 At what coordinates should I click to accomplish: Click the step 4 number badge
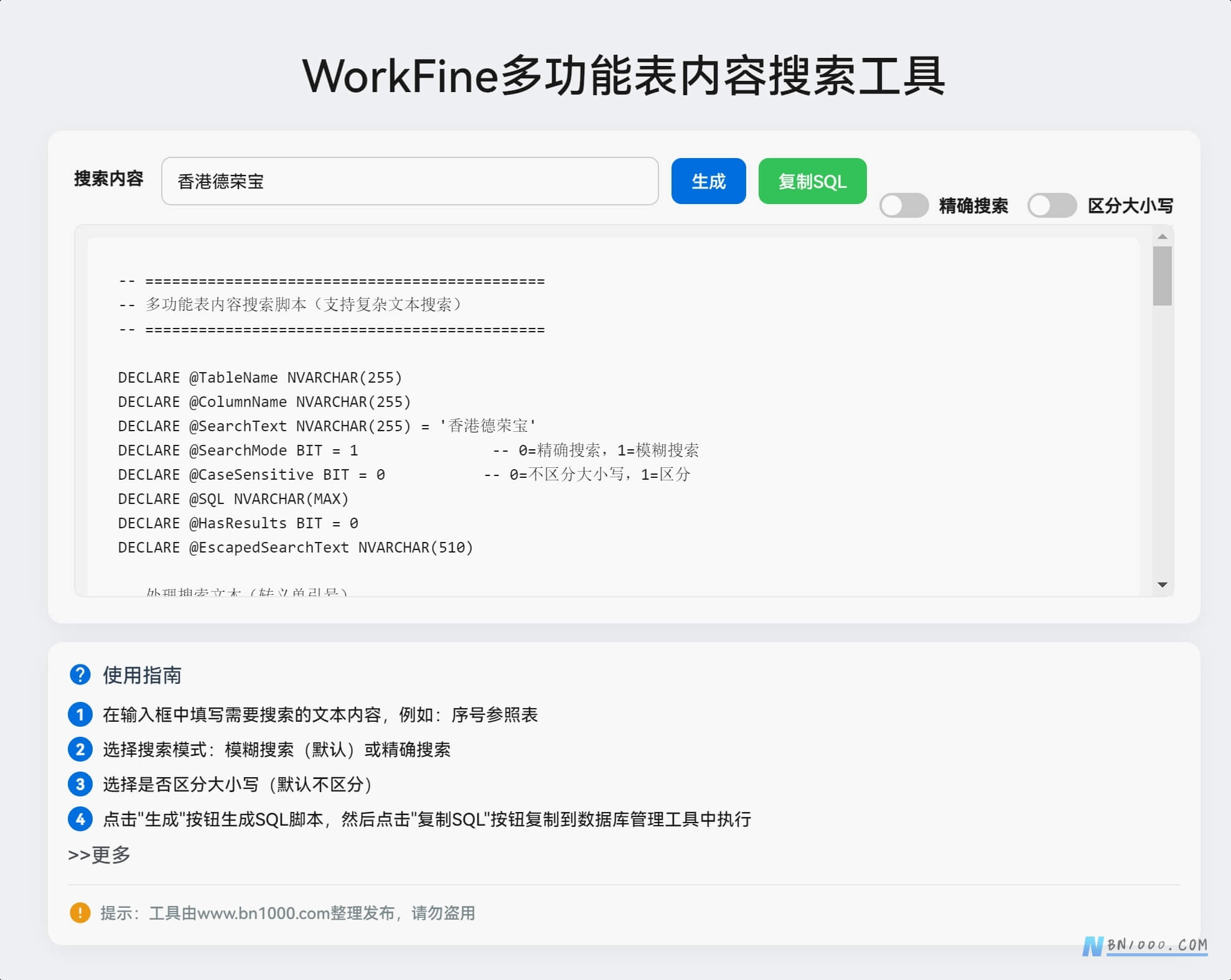point(80,819)
